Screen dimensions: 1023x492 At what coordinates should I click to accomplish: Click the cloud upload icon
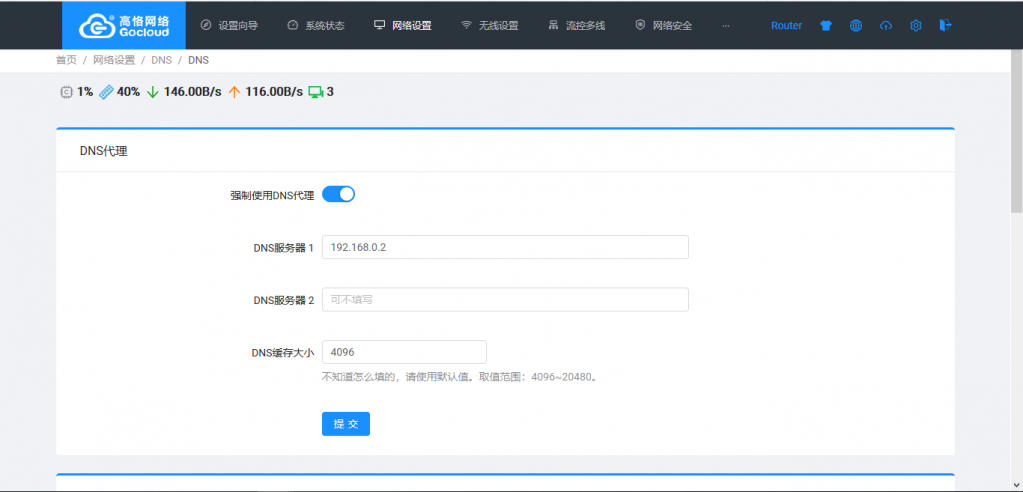click(885, 26)
